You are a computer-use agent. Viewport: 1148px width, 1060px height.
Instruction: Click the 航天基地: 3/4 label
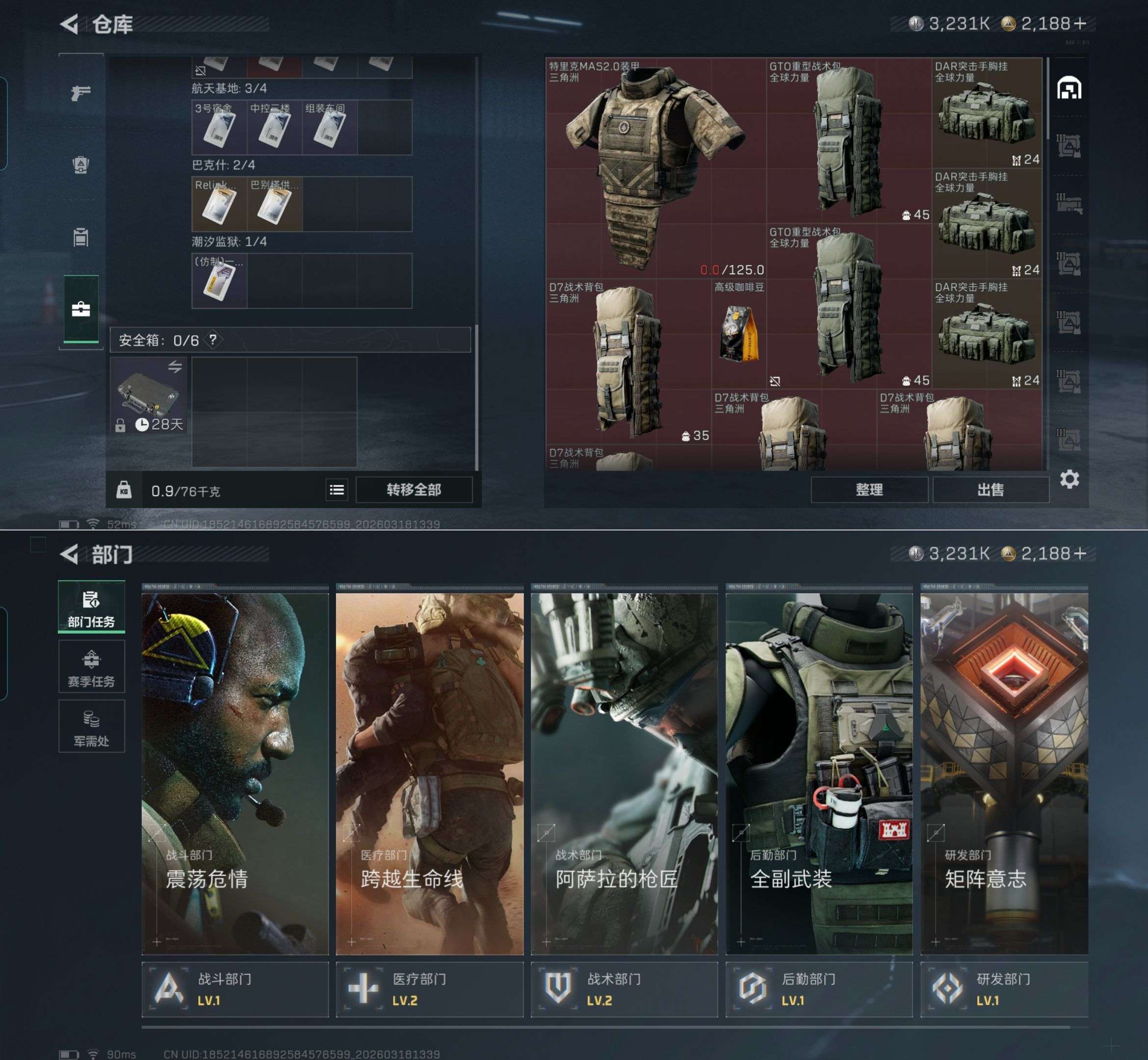click(x=229, y=88)
